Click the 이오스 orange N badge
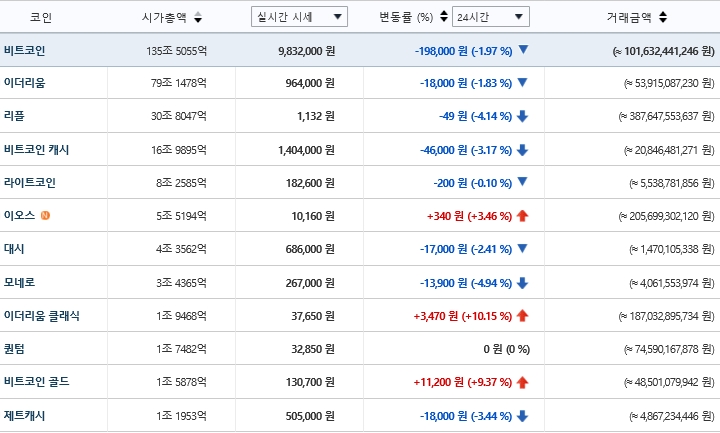Image resolution: width=720 pixels, height=433 pixels. pos(45,215)
